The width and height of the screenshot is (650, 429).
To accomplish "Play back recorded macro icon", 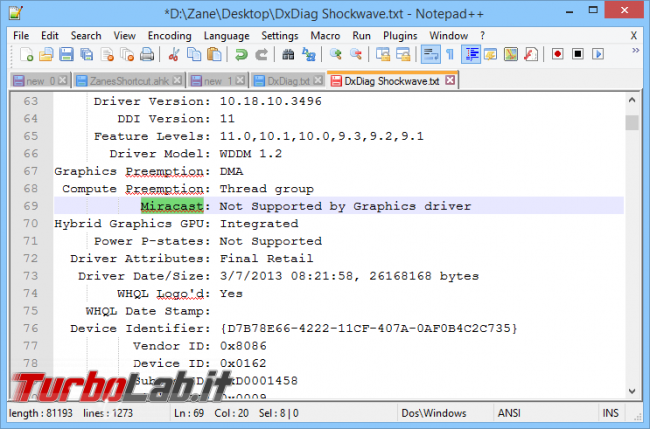I will coord(598,54).
